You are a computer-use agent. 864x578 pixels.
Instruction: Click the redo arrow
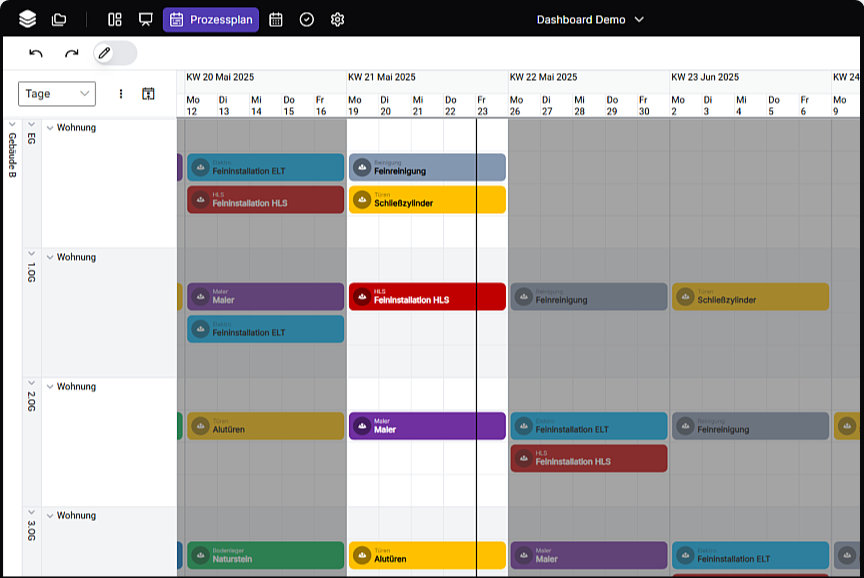(x=71, y=53)
